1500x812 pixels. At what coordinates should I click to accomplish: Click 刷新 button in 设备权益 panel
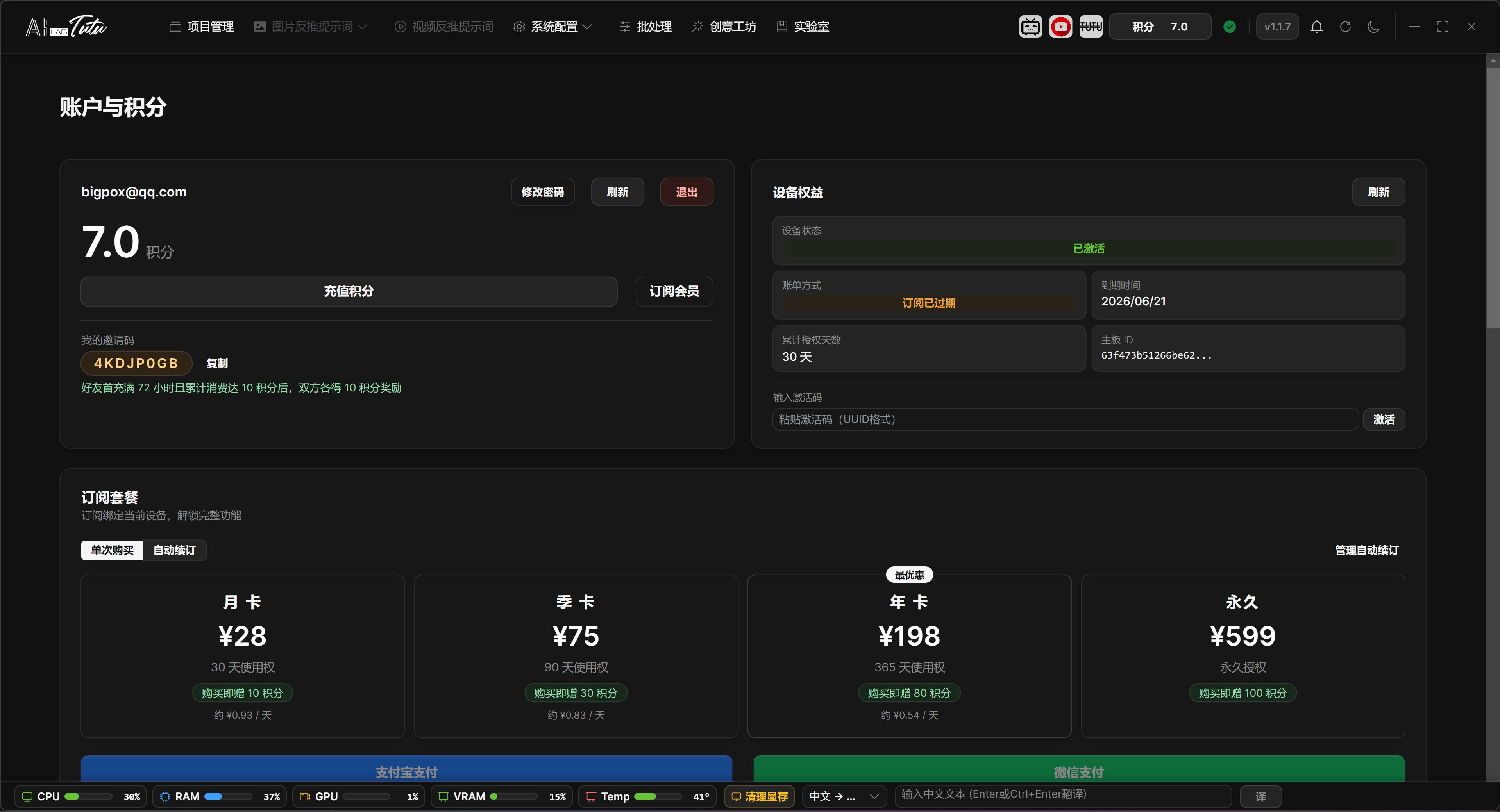1378,192
